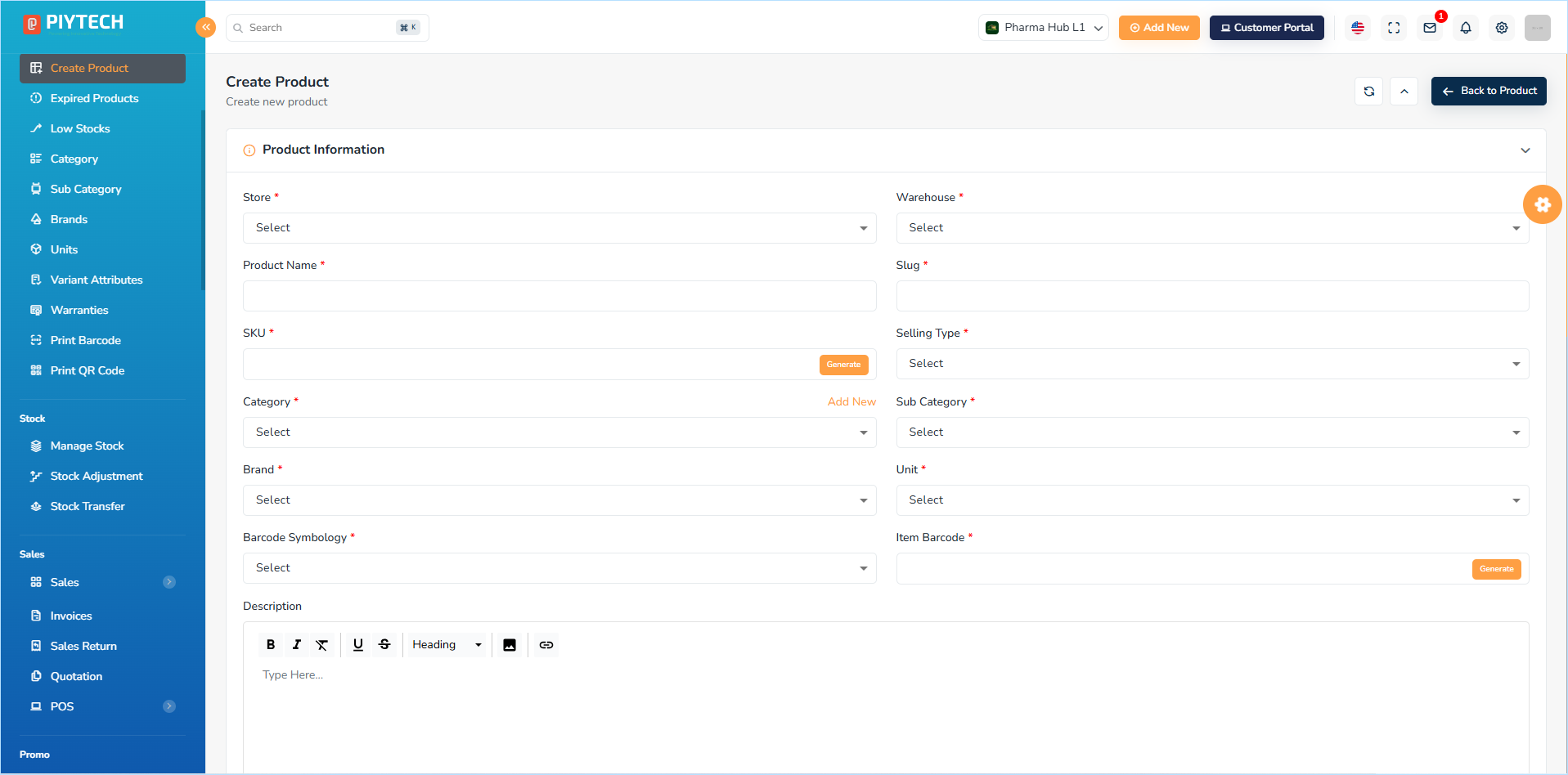Open Expired Products in sidebar
Viewport: 1568px width, 775px height.
tap(94, 98)
